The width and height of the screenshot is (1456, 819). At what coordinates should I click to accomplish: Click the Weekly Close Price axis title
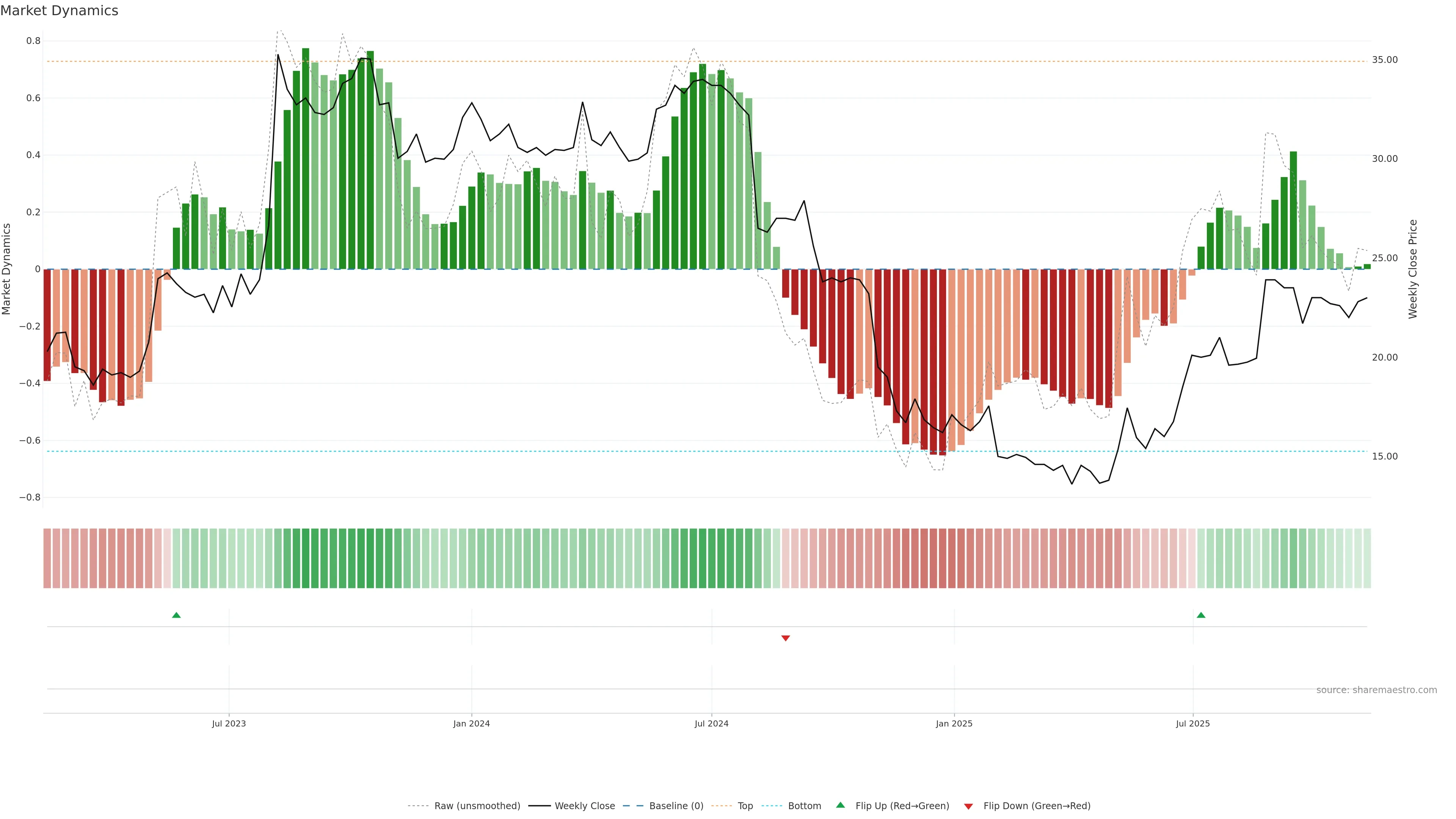pos(1413,269)
